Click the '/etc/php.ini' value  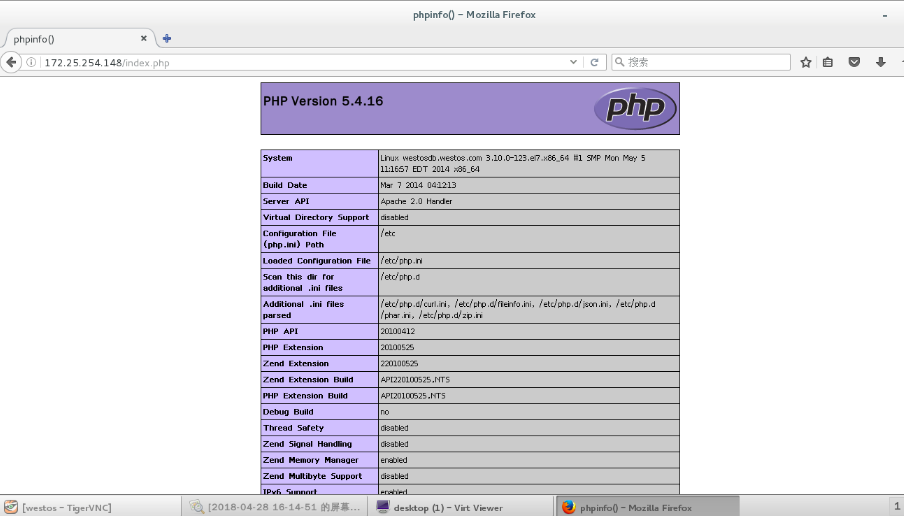pyautogui.click(x=401, y=261)
